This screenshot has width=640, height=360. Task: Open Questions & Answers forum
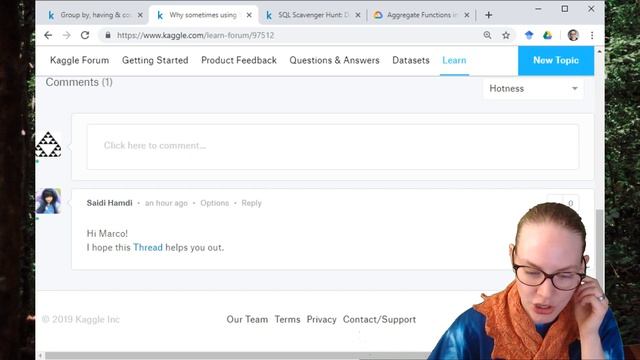click(334, 60)
